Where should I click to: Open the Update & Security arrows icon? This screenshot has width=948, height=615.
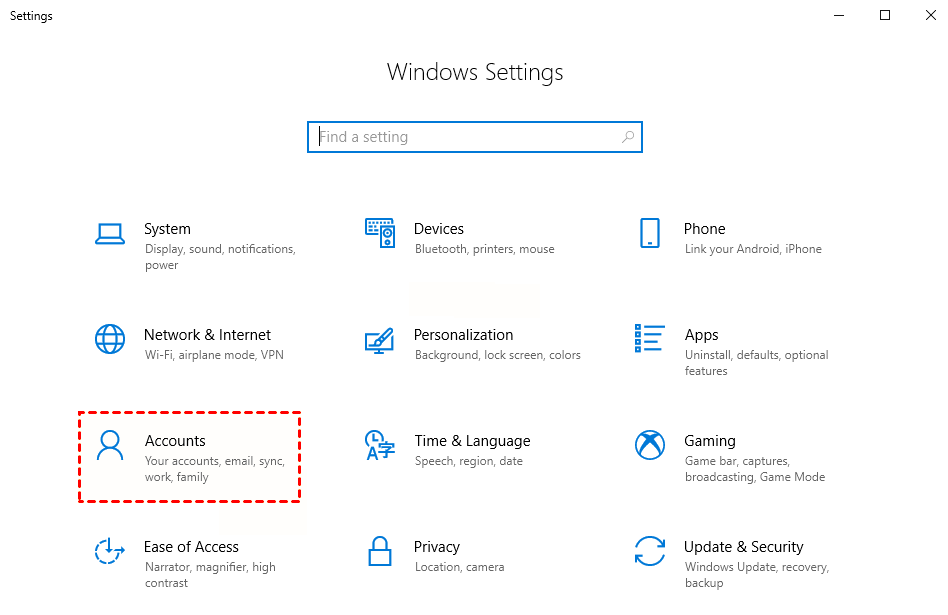pos(649,551)
